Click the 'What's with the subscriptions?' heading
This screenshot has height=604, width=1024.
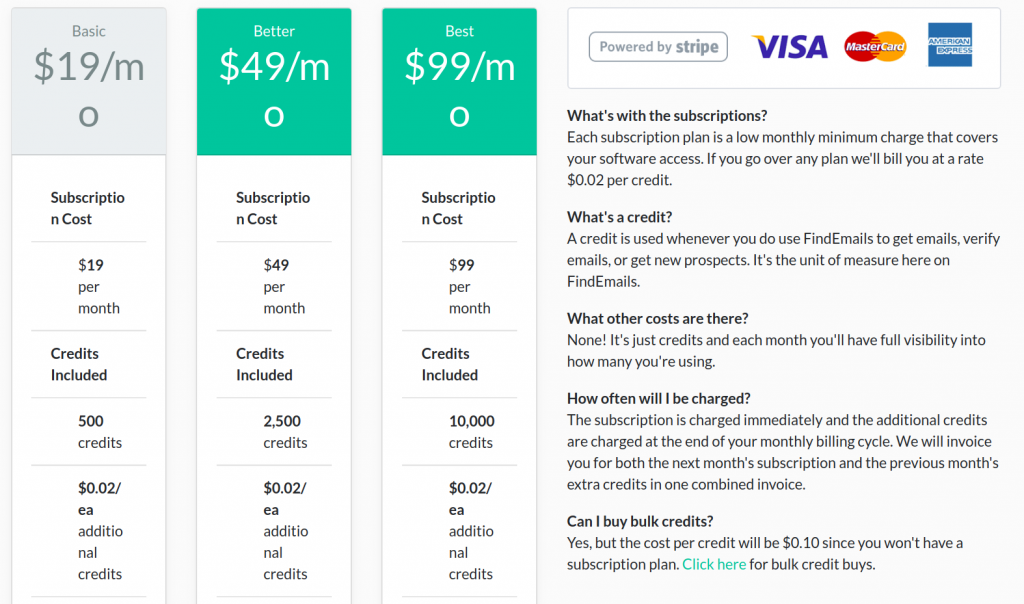coord(667,116)
